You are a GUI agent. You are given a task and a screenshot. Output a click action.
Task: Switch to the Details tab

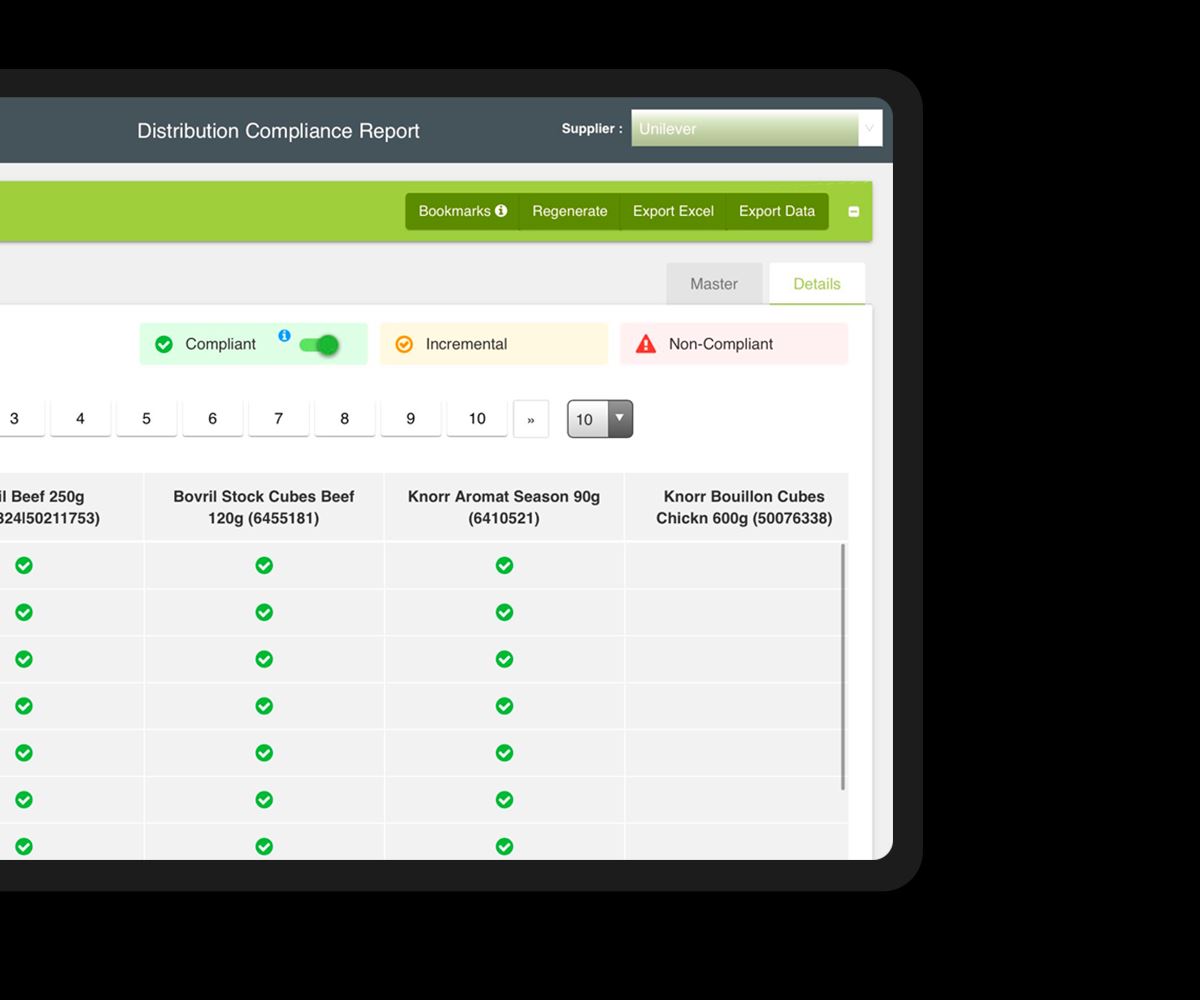click(x=816, y=284)
